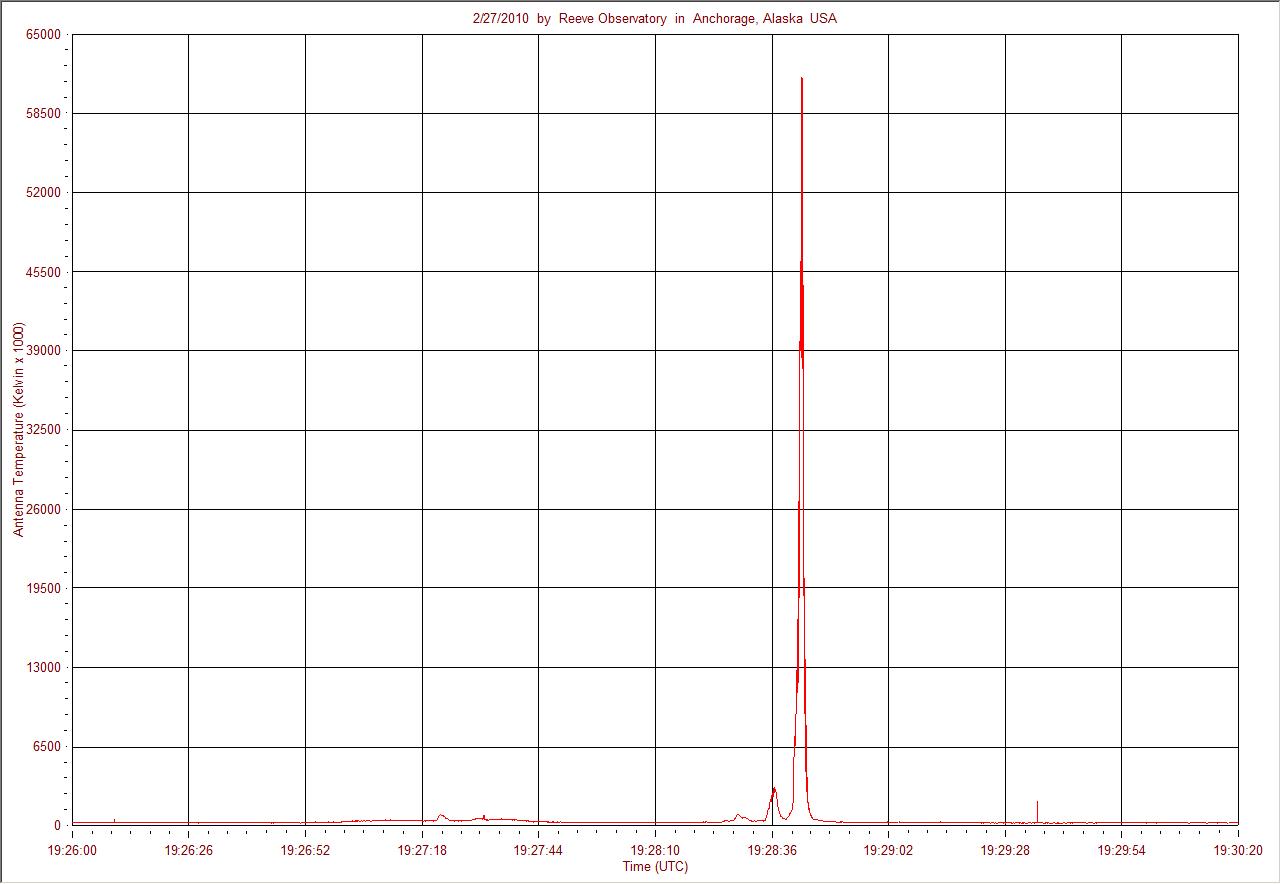
Task: Click the 45500 y-axis value
Action: click(45, 271)
